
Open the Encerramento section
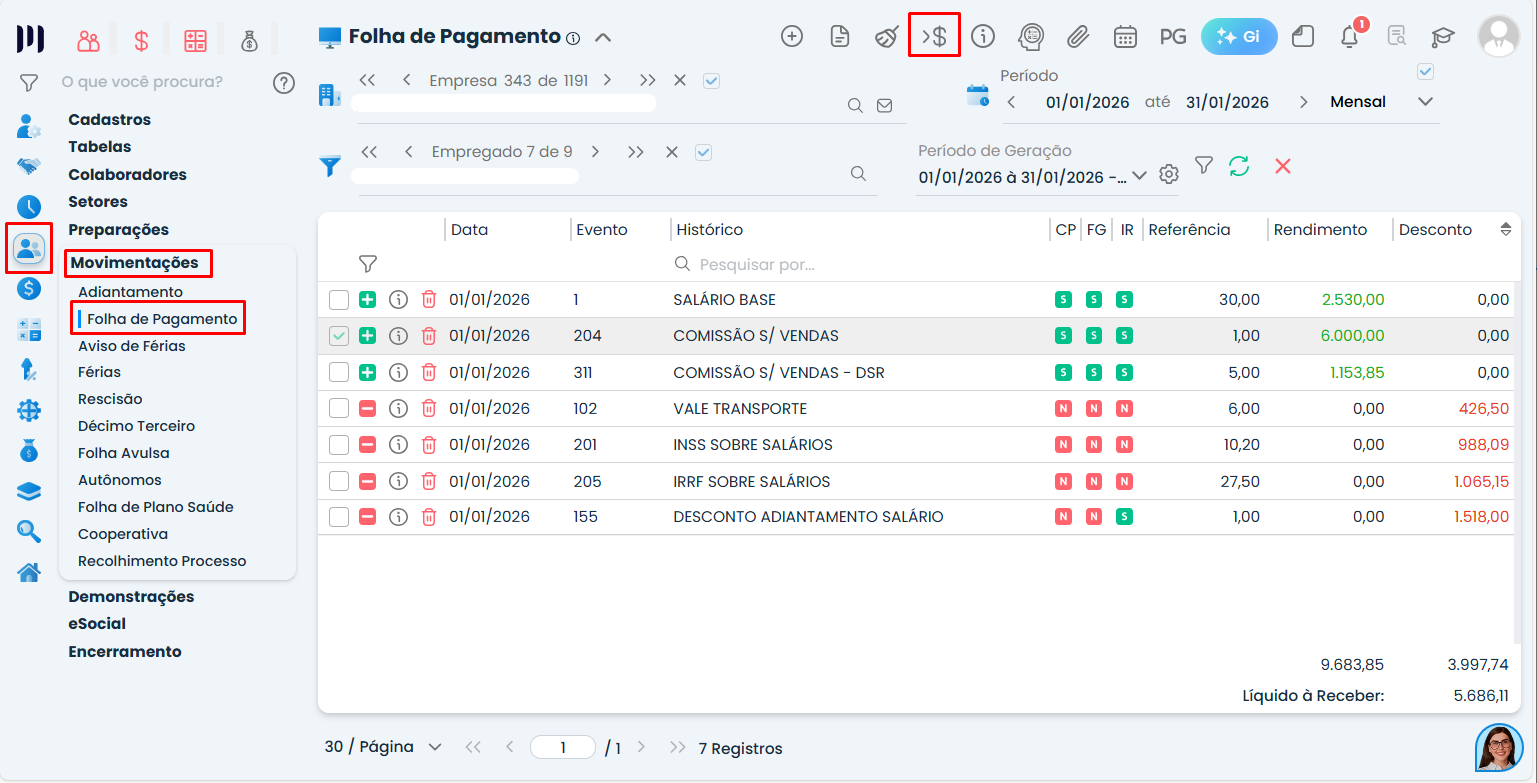(x=124, y=651)
